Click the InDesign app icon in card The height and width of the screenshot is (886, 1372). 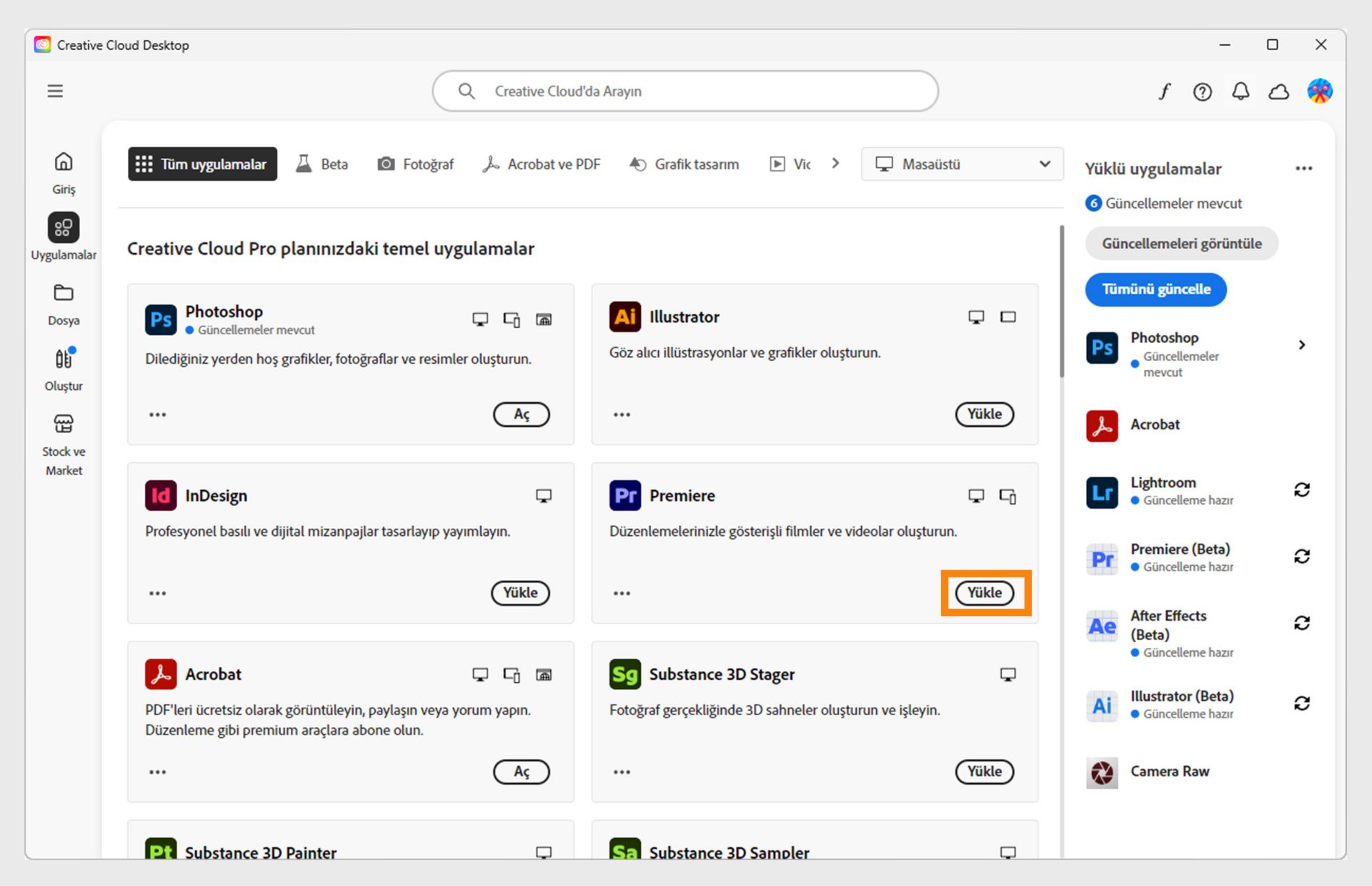point(161,495)
